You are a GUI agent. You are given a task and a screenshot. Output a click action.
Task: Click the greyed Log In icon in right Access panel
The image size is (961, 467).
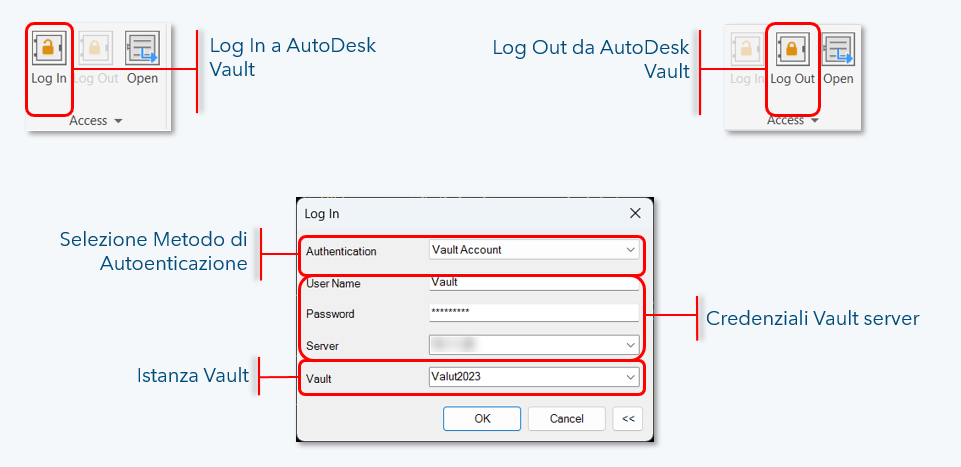coord(747,49)
